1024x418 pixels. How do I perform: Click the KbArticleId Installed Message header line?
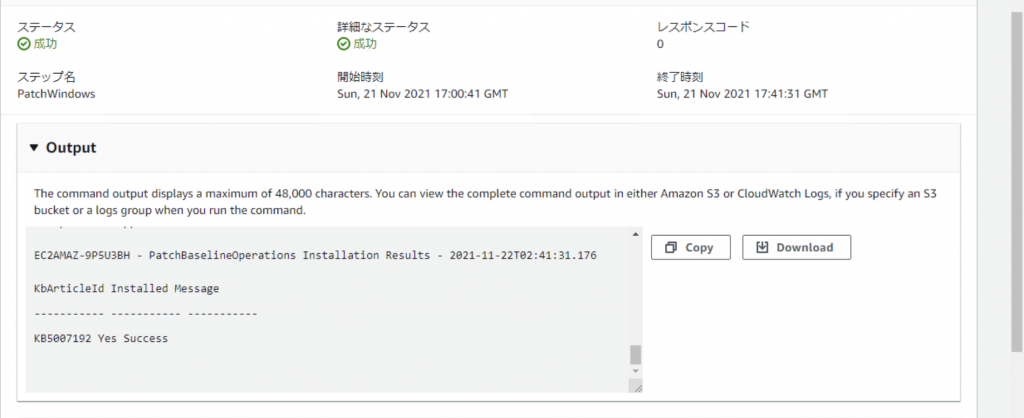(127, 289)
